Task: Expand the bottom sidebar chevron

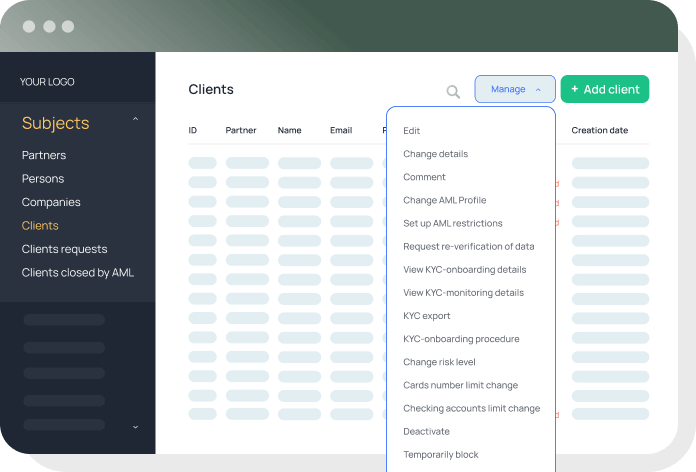Action: coord(135,427)
